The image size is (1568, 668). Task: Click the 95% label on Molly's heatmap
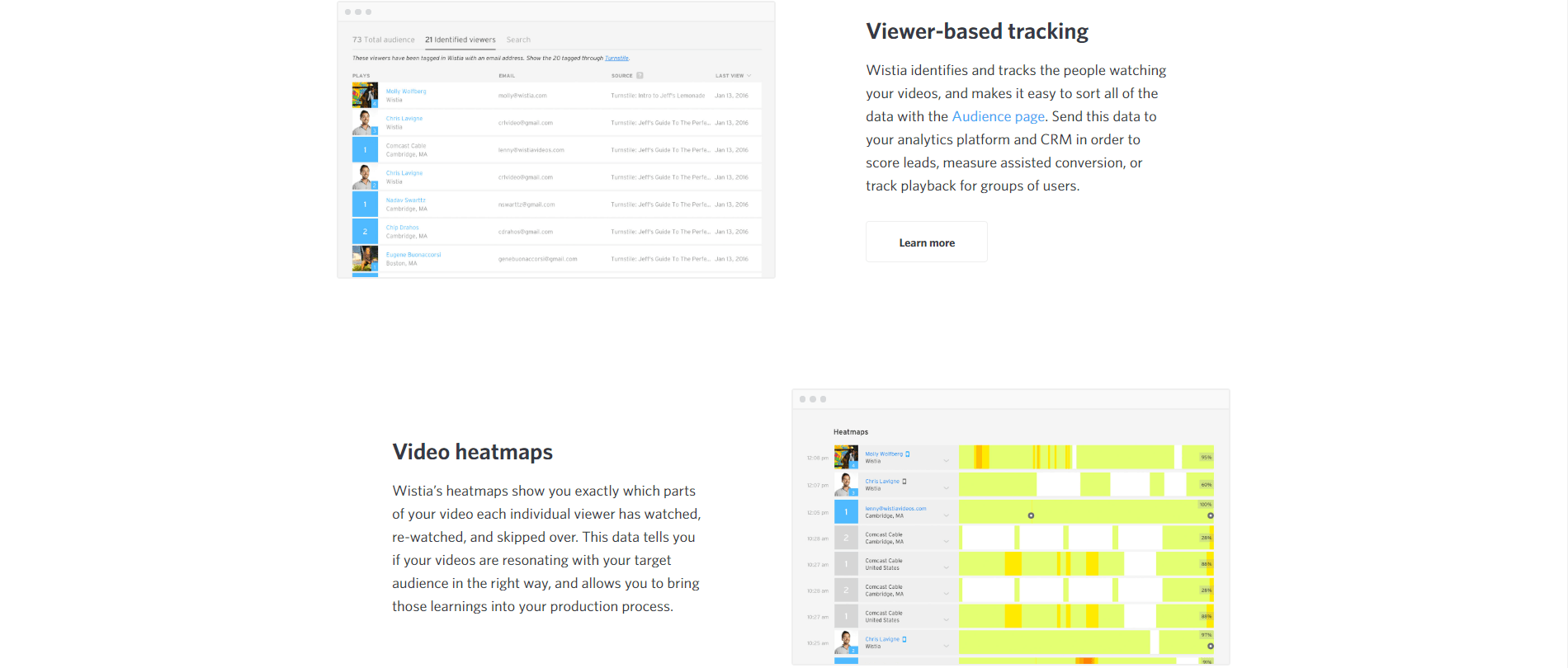1207,457
